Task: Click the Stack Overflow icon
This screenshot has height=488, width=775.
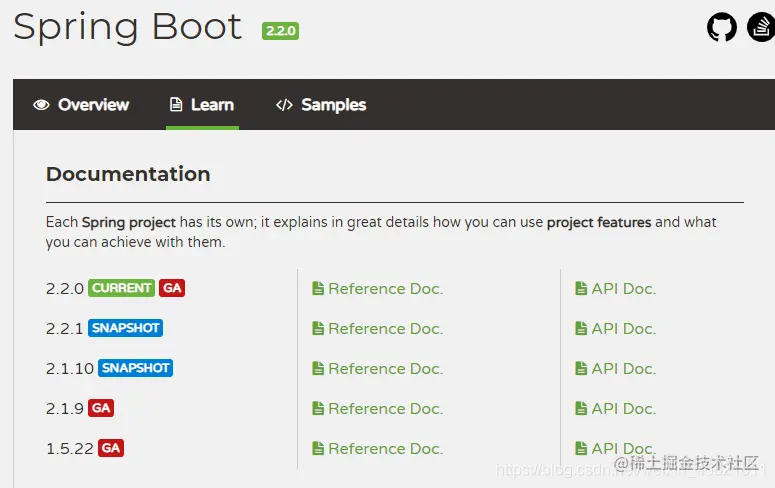Action: [761, 27]
